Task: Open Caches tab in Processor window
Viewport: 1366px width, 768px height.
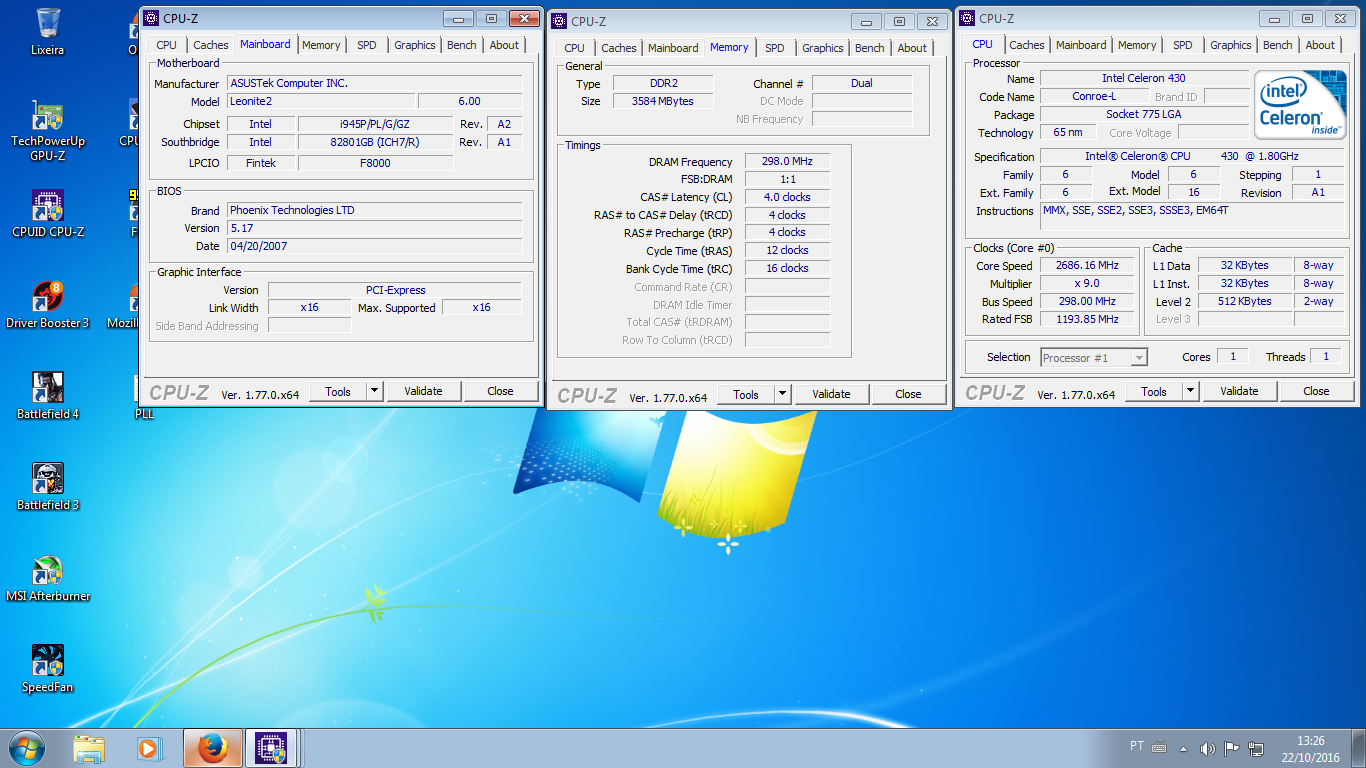Action: pos(1027,45)
